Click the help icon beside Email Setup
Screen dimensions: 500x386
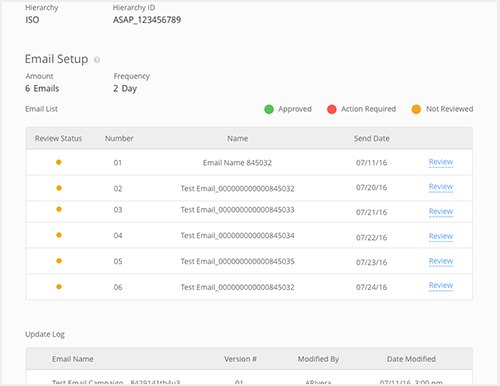(x=97, y=60)
